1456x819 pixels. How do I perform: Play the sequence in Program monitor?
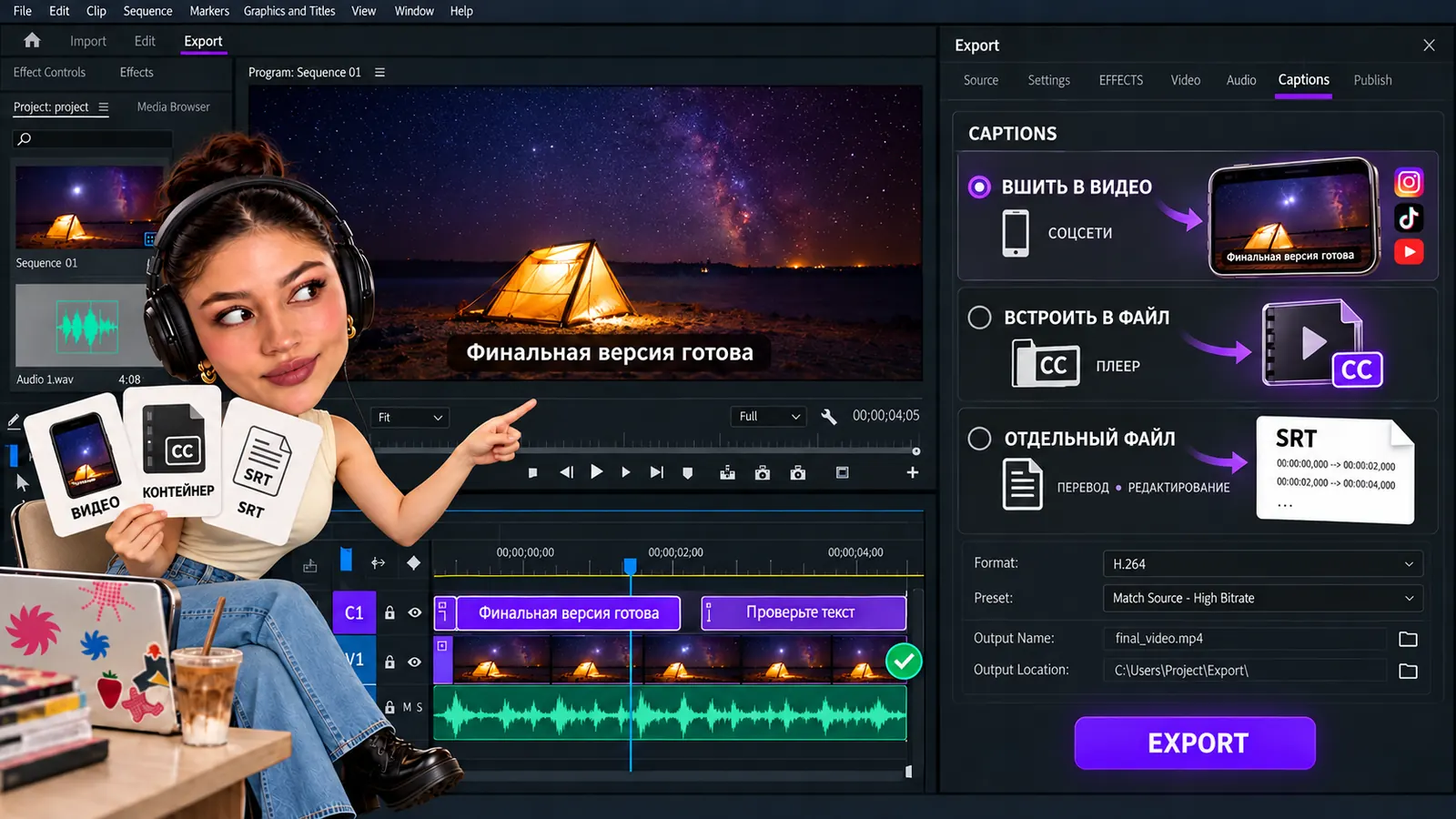[x=596, y=471]
